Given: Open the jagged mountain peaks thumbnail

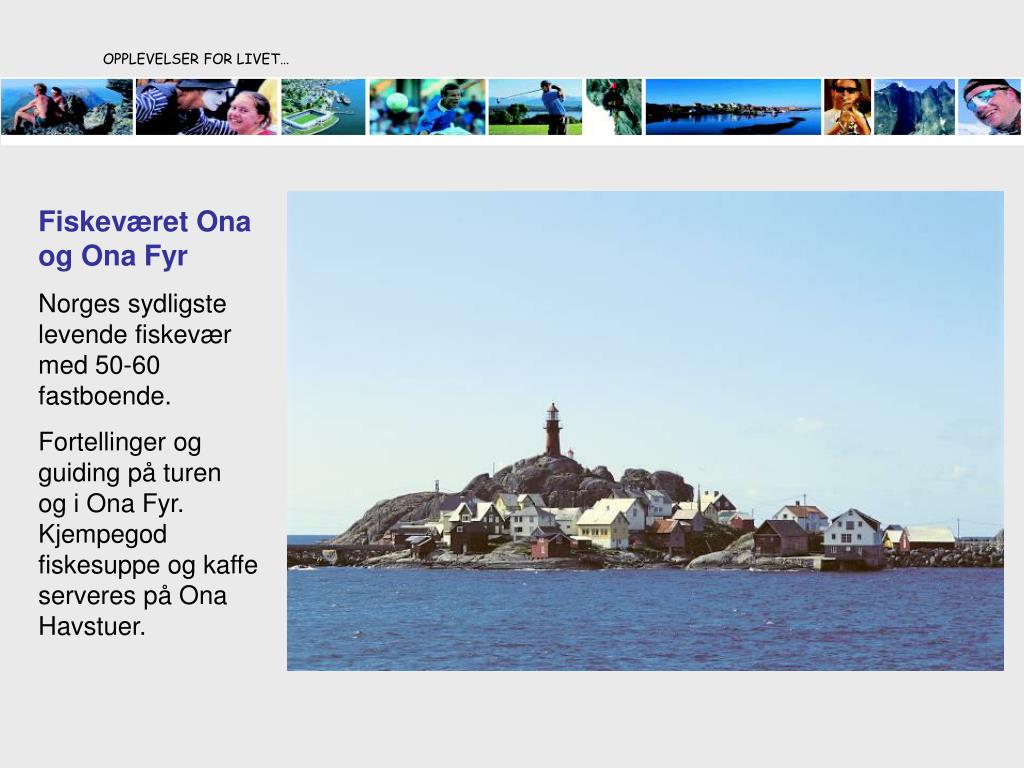Looking at the screenshot, I should pos(914,107).
